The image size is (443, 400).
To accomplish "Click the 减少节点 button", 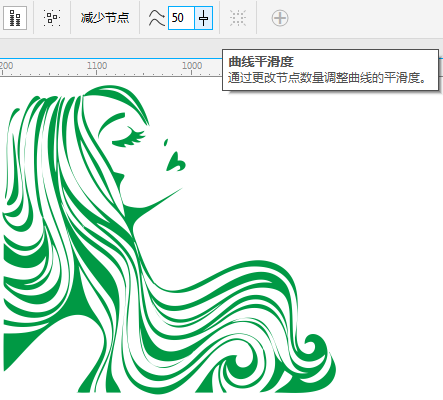I will coord(105,18).
